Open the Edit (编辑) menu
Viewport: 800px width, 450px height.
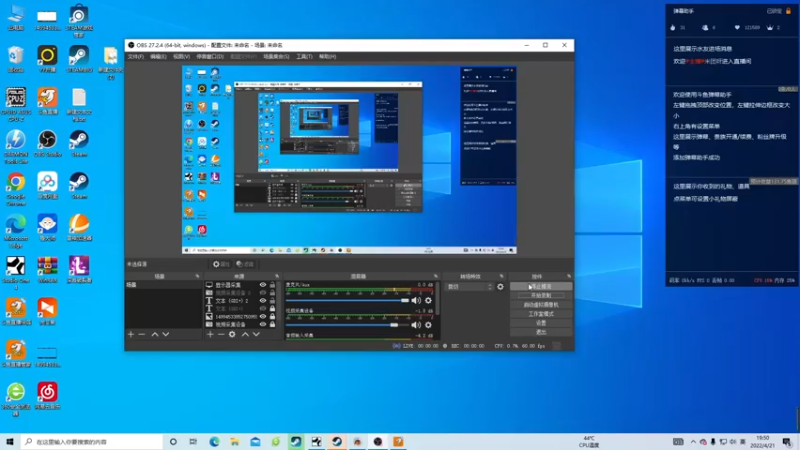158,57
